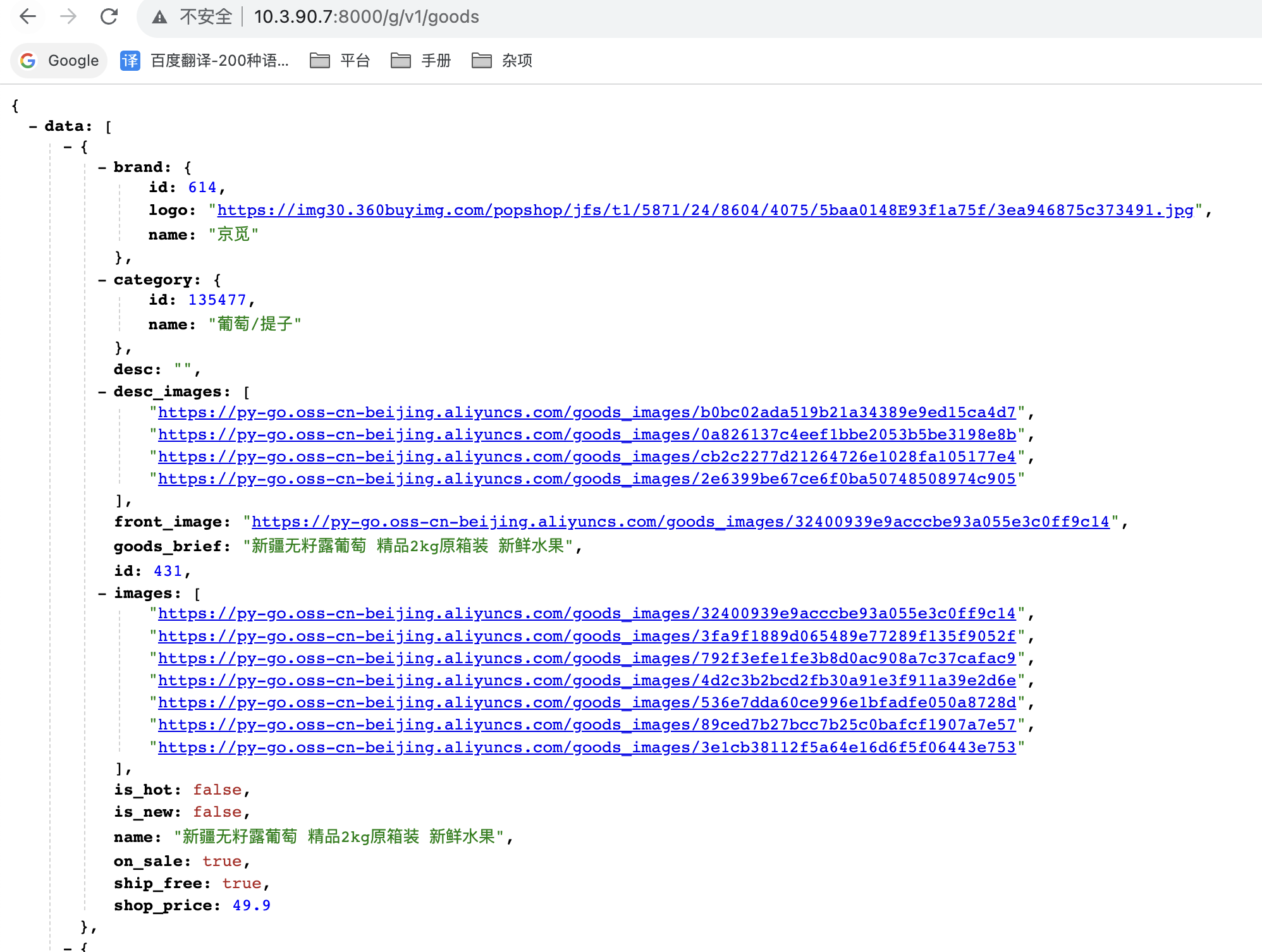This screenshot has height=952, width=1262.
Task: Click the ship_free true value
Action: click(242, 884)
